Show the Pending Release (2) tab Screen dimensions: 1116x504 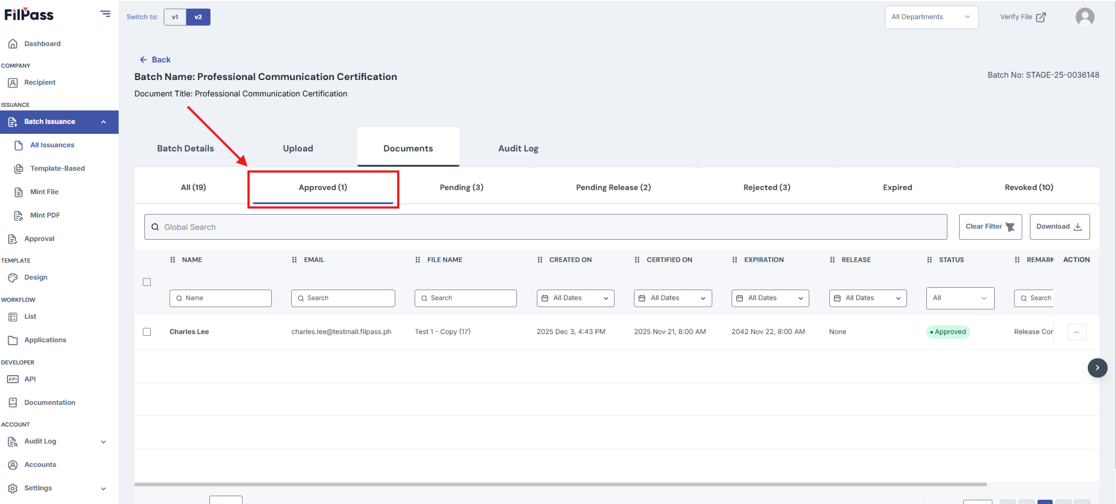click(614, 188)
